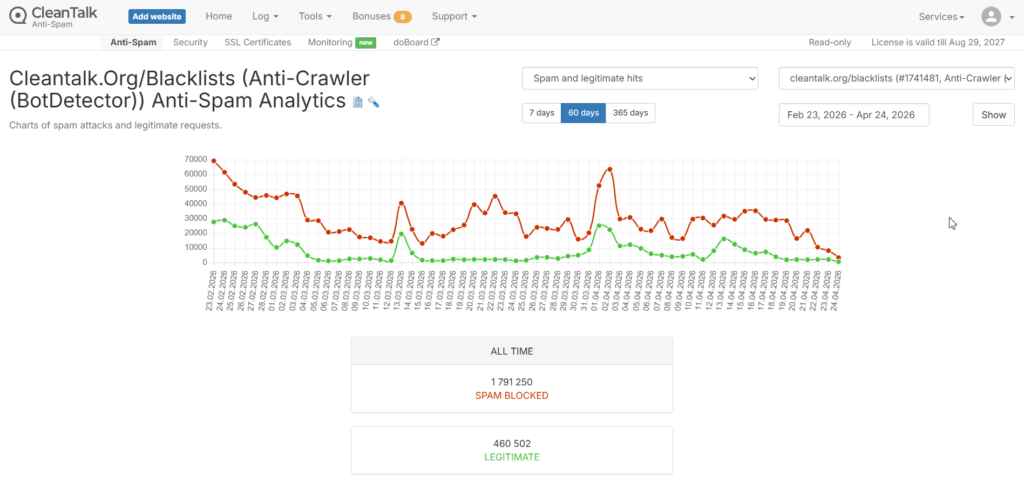This screenshot has height=489, width=1024.
Task: Open the document icon beside Analytics title
Action: click(357, 102)
